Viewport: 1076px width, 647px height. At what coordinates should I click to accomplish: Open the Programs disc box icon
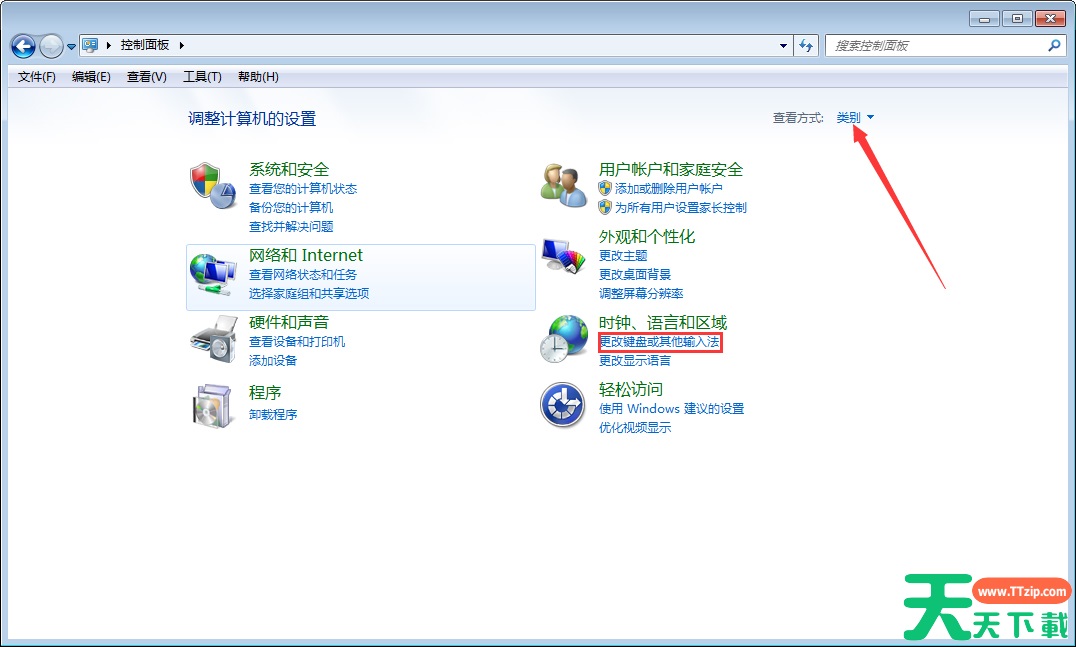click(212, 406)
